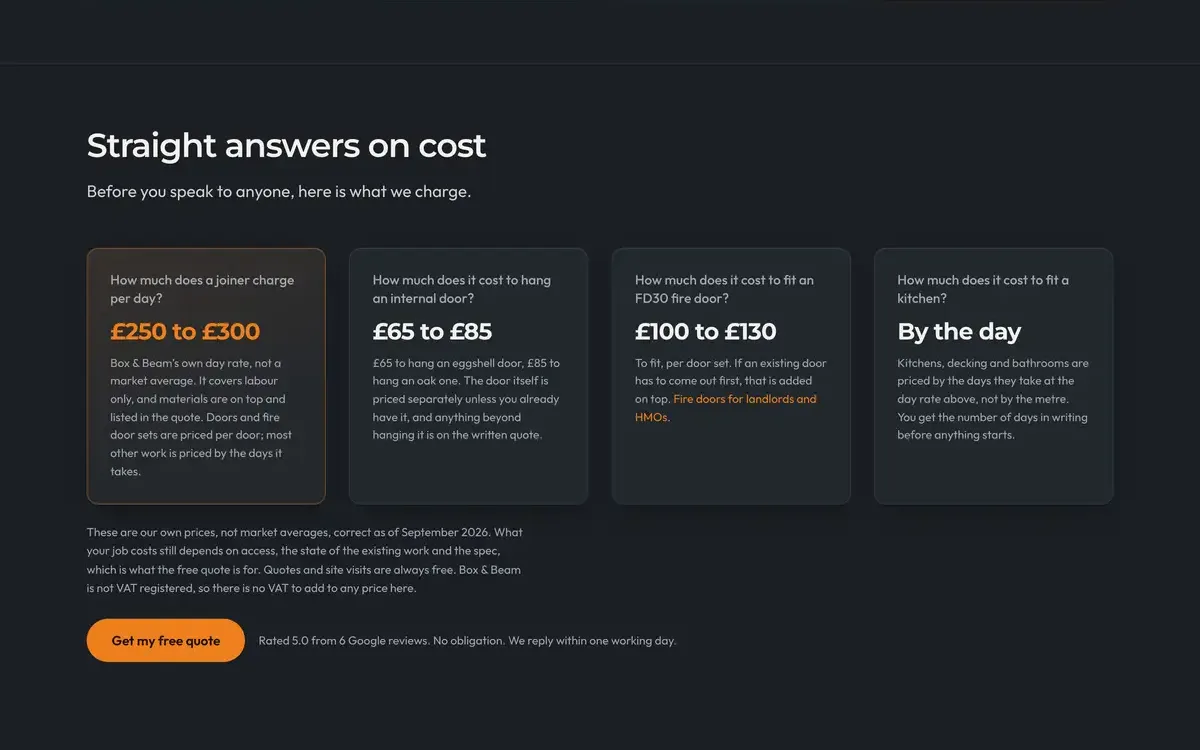The width and height of the screenshot is (1200, 750).
Task: Click the Get my free quote button
Action: click(166, 640)
